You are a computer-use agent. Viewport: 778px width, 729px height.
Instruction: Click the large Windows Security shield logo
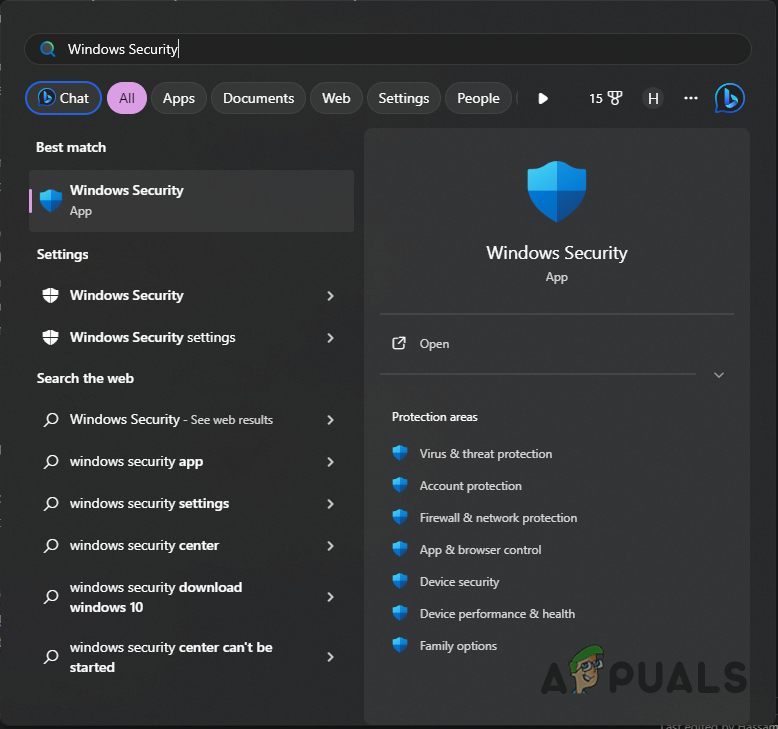[x=557, y=191]
